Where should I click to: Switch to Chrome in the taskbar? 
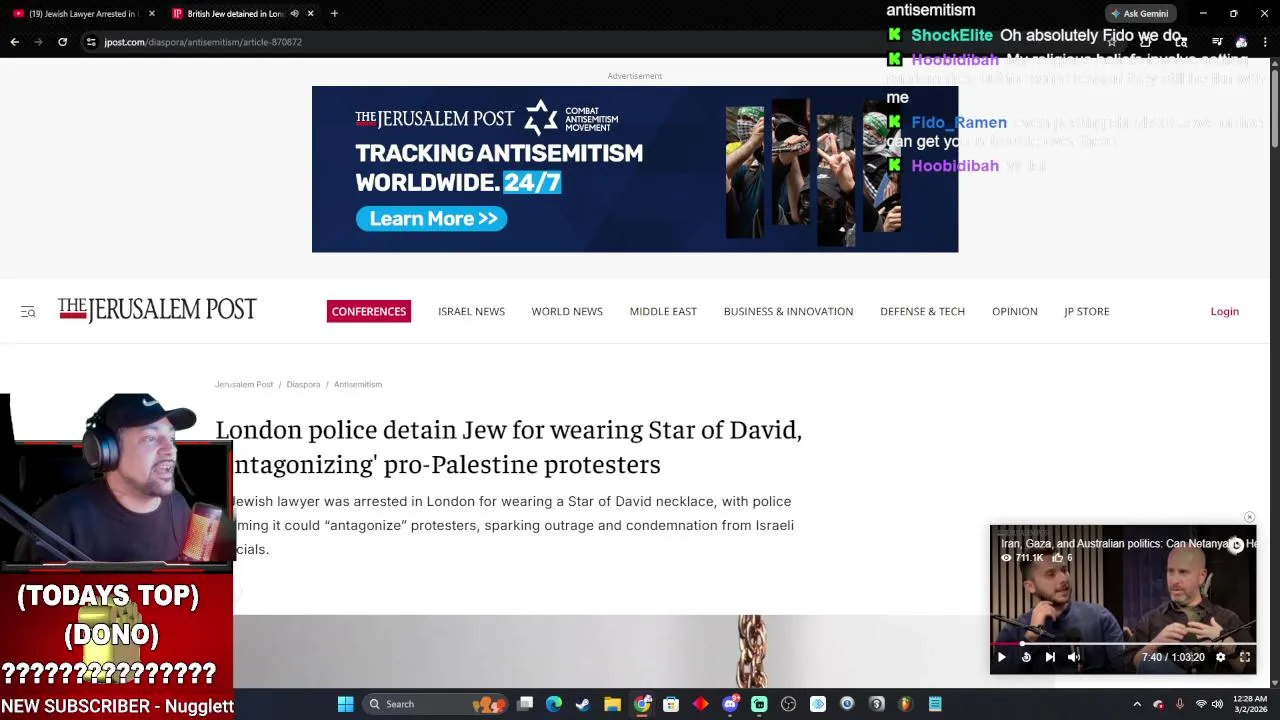pos(642,704)
